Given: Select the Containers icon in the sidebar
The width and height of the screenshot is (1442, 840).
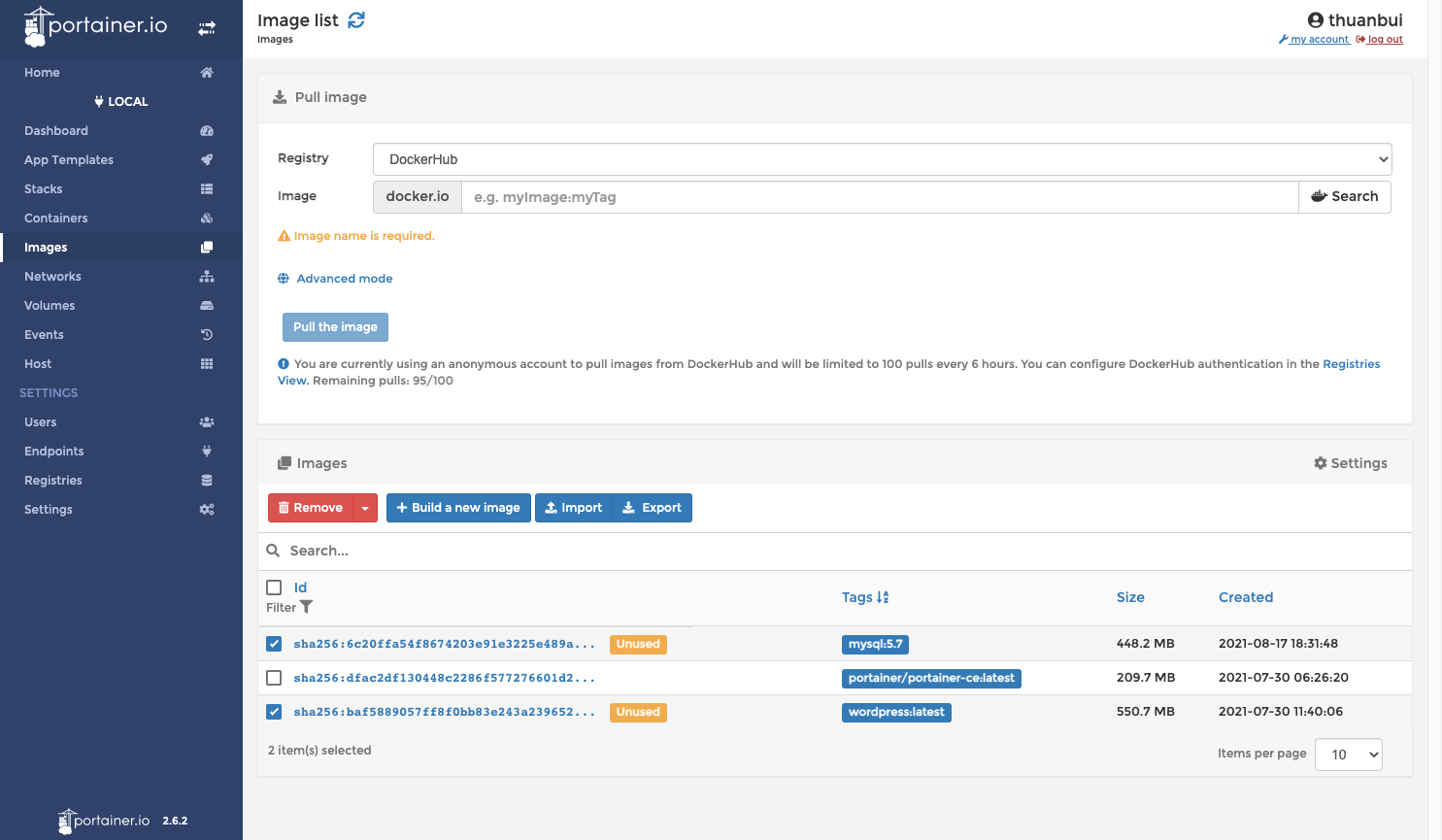Looking at the screenshot, I should (207, 218).
